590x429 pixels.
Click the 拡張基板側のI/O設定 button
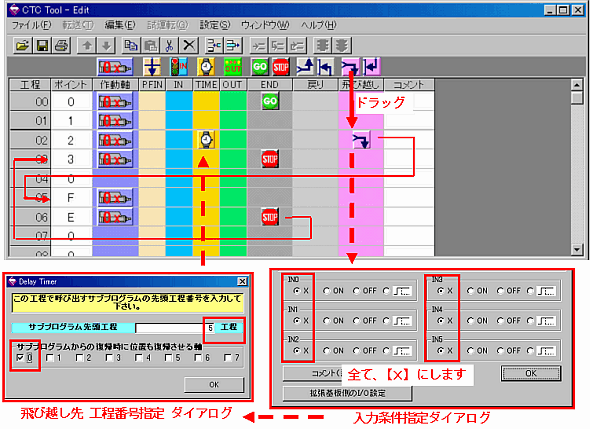pos(347,393)
